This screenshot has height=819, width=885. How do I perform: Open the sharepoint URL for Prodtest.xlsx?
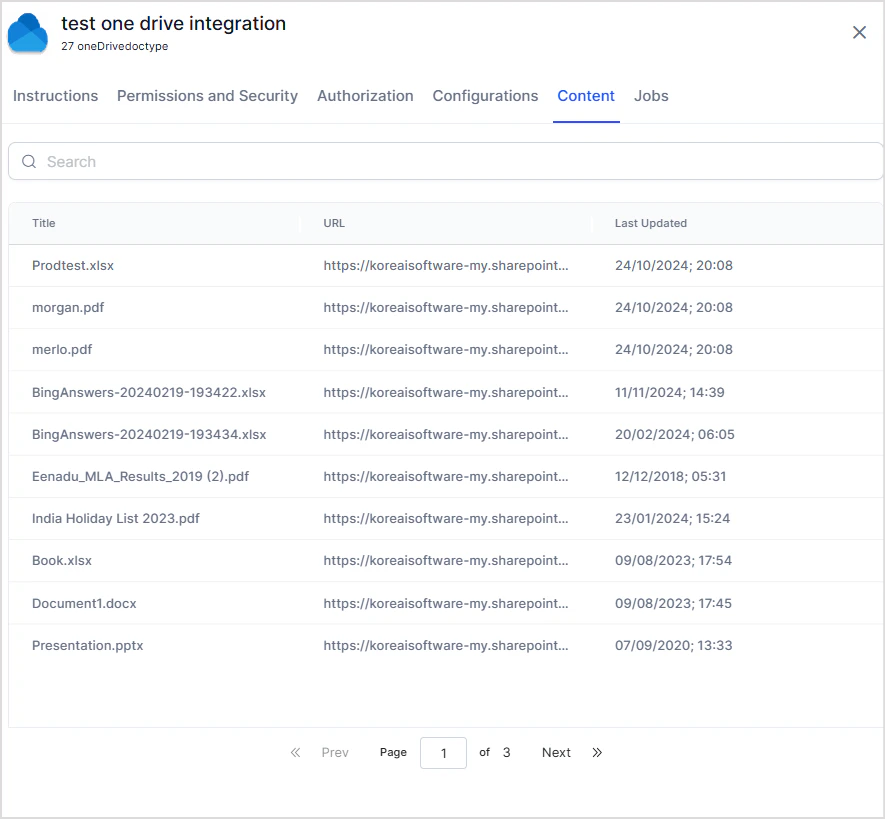(x=446, y=265)
